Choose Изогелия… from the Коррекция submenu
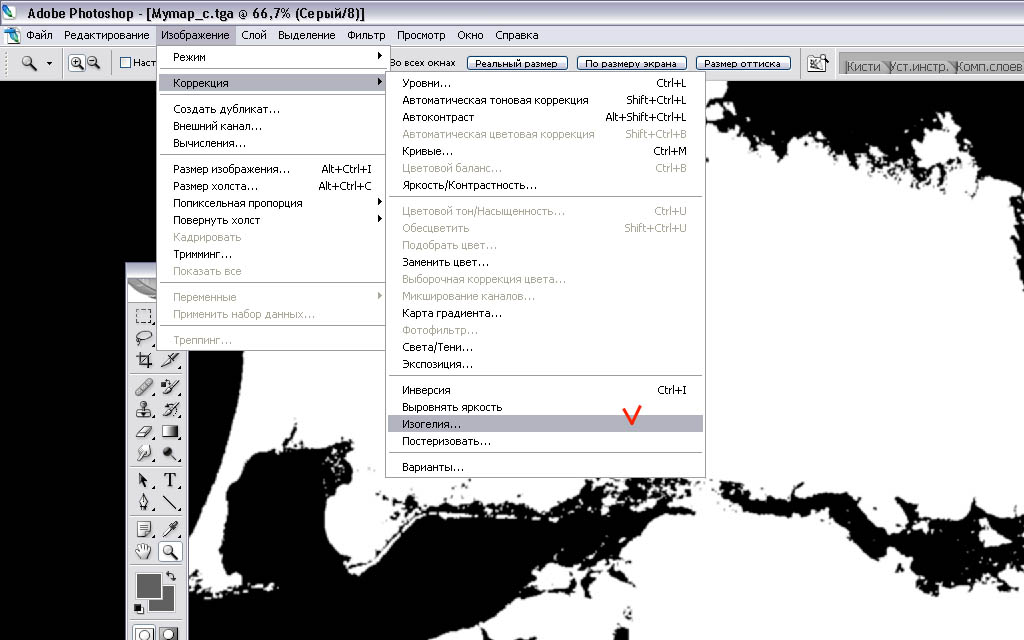The height and width of the screenshot is (640, 1024). click(x=545, y=424)
